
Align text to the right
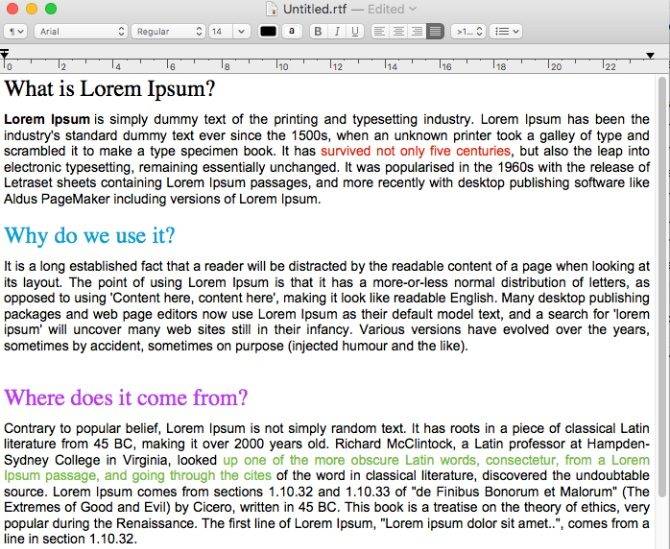pyautogui.click(x=417, y=31)
